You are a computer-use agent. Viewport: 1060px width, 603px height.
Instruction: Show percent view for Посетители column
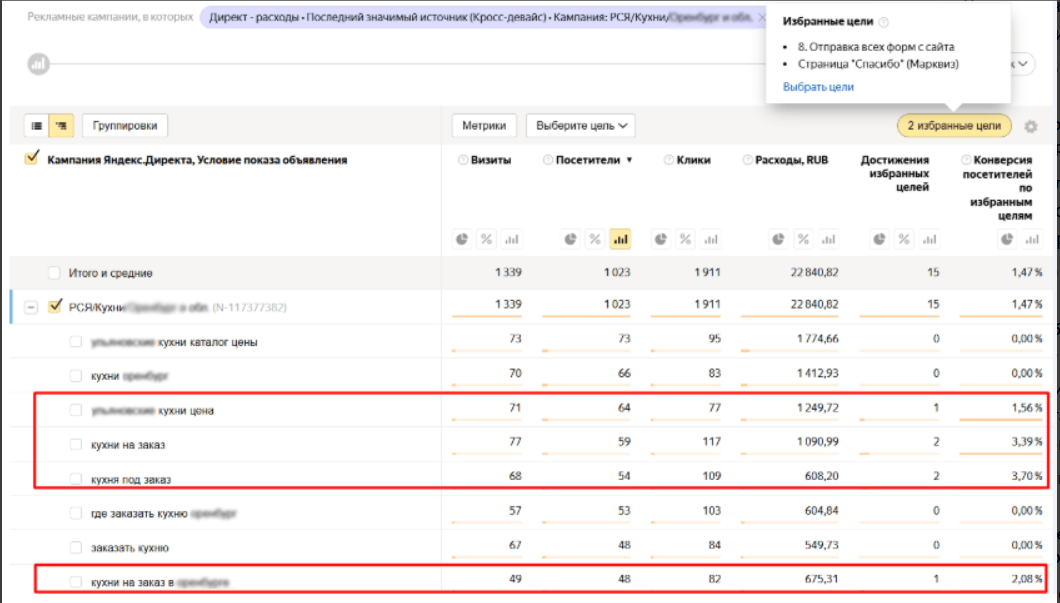[595, 239]
